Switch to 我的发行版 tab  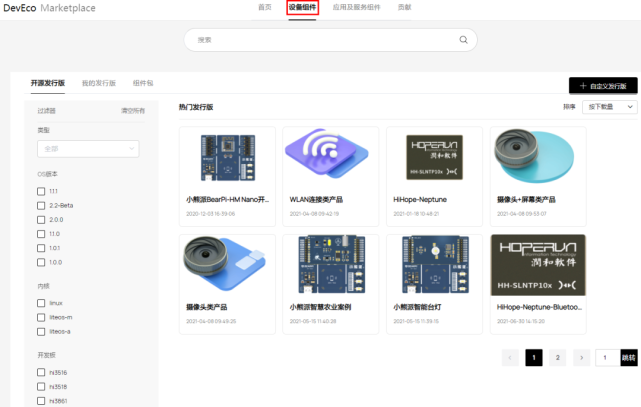click(99, 83)
